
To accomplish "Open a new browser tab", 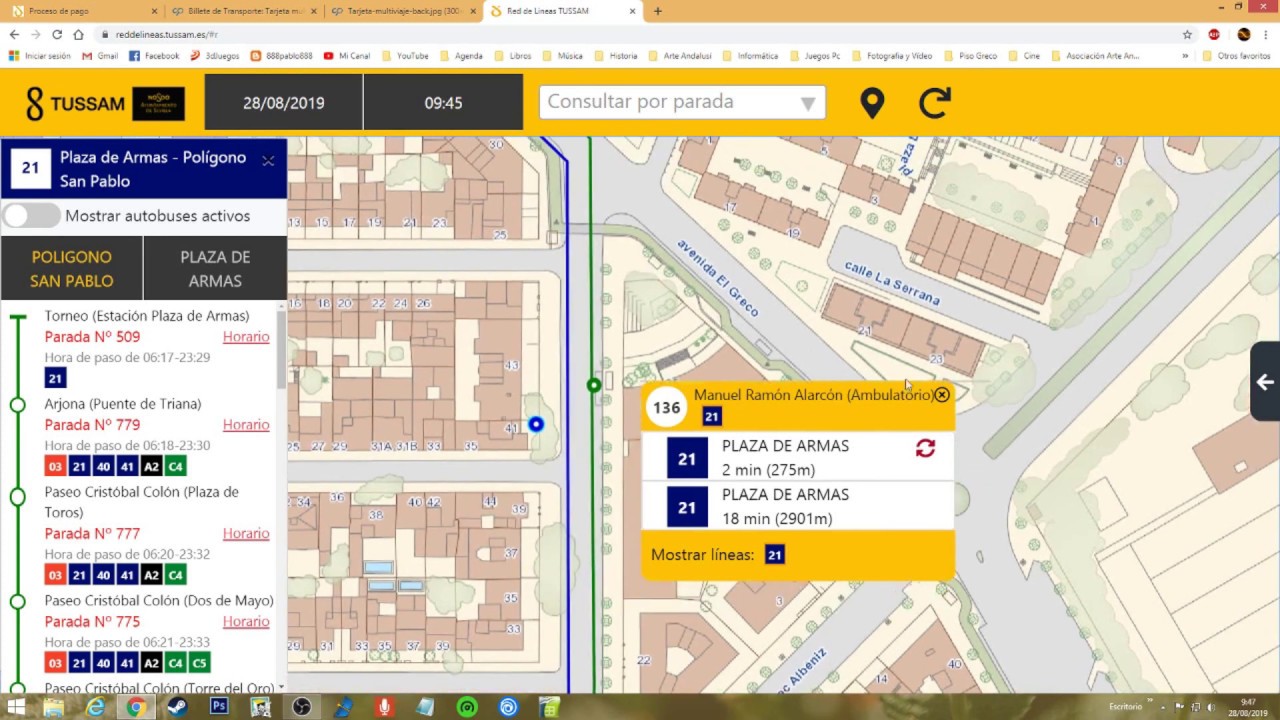I will tap(657, 11).
